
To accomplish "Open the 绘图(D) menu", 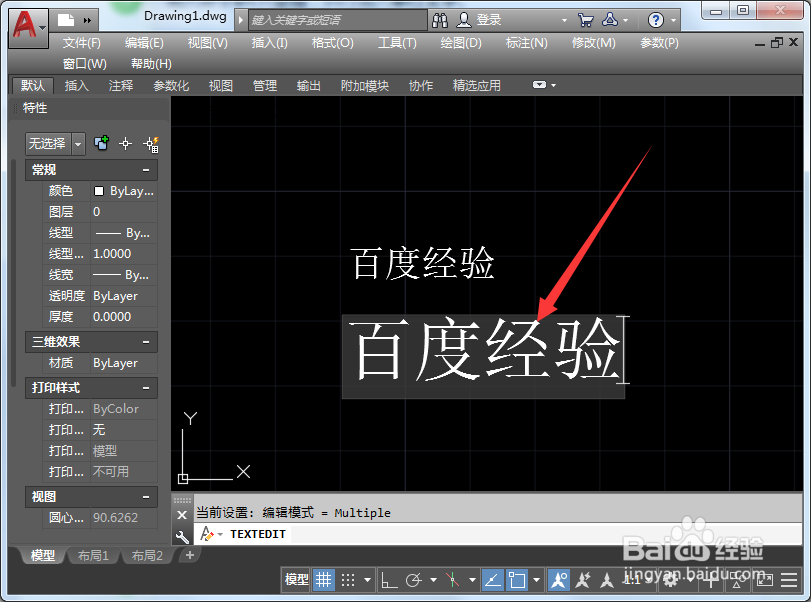I will tap(461, 43).
